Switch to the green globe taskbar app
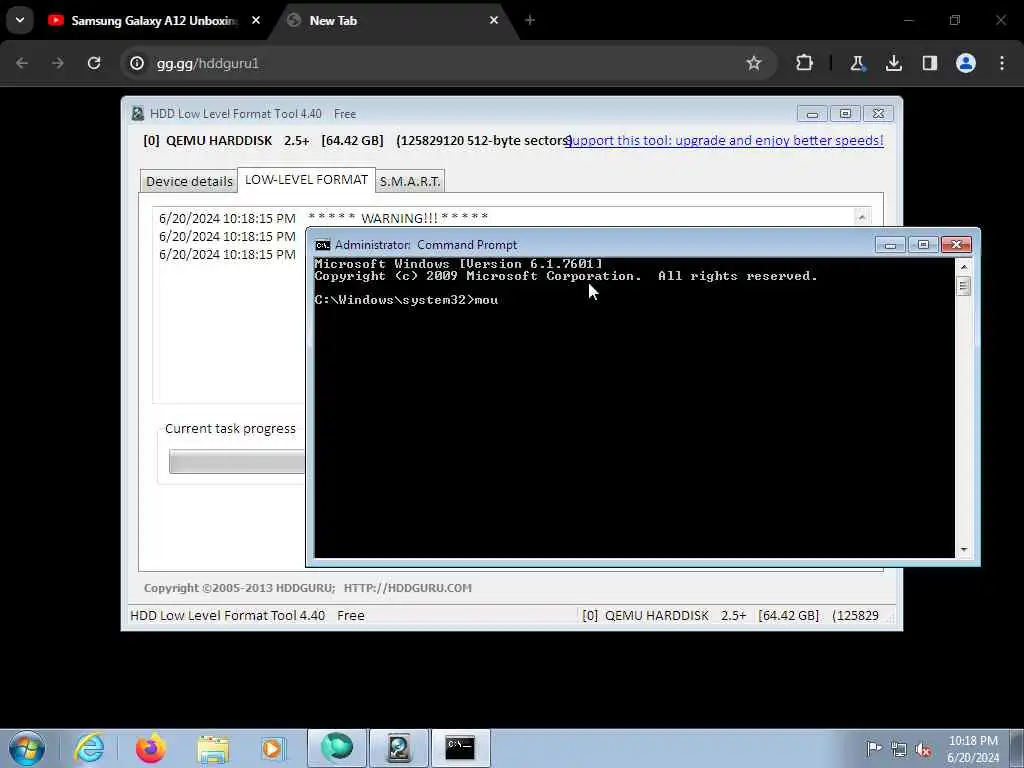The image size is (1024, 768). click(337, 748)
